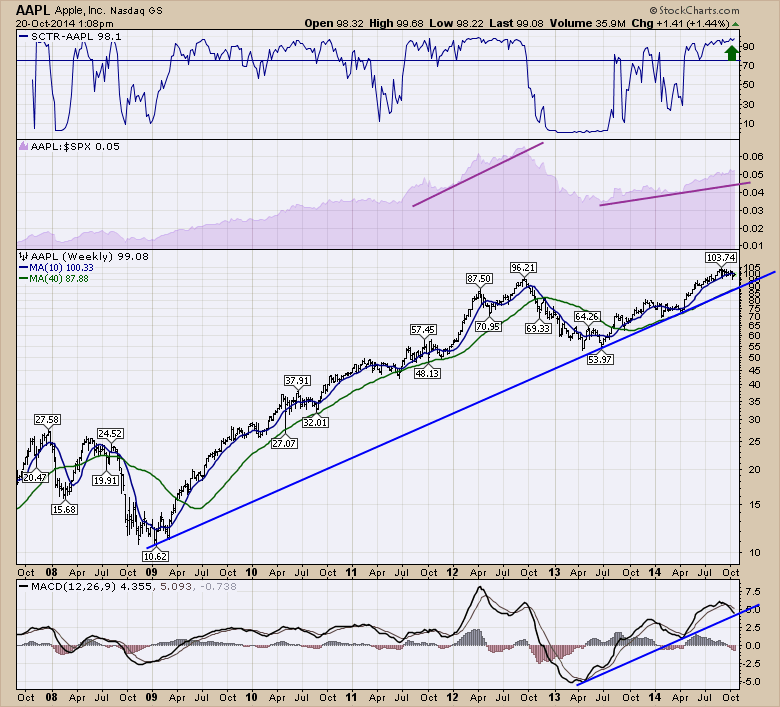Click the 24.52 price peak label
This screenshot has width=780, height=707.
(110, 433)
